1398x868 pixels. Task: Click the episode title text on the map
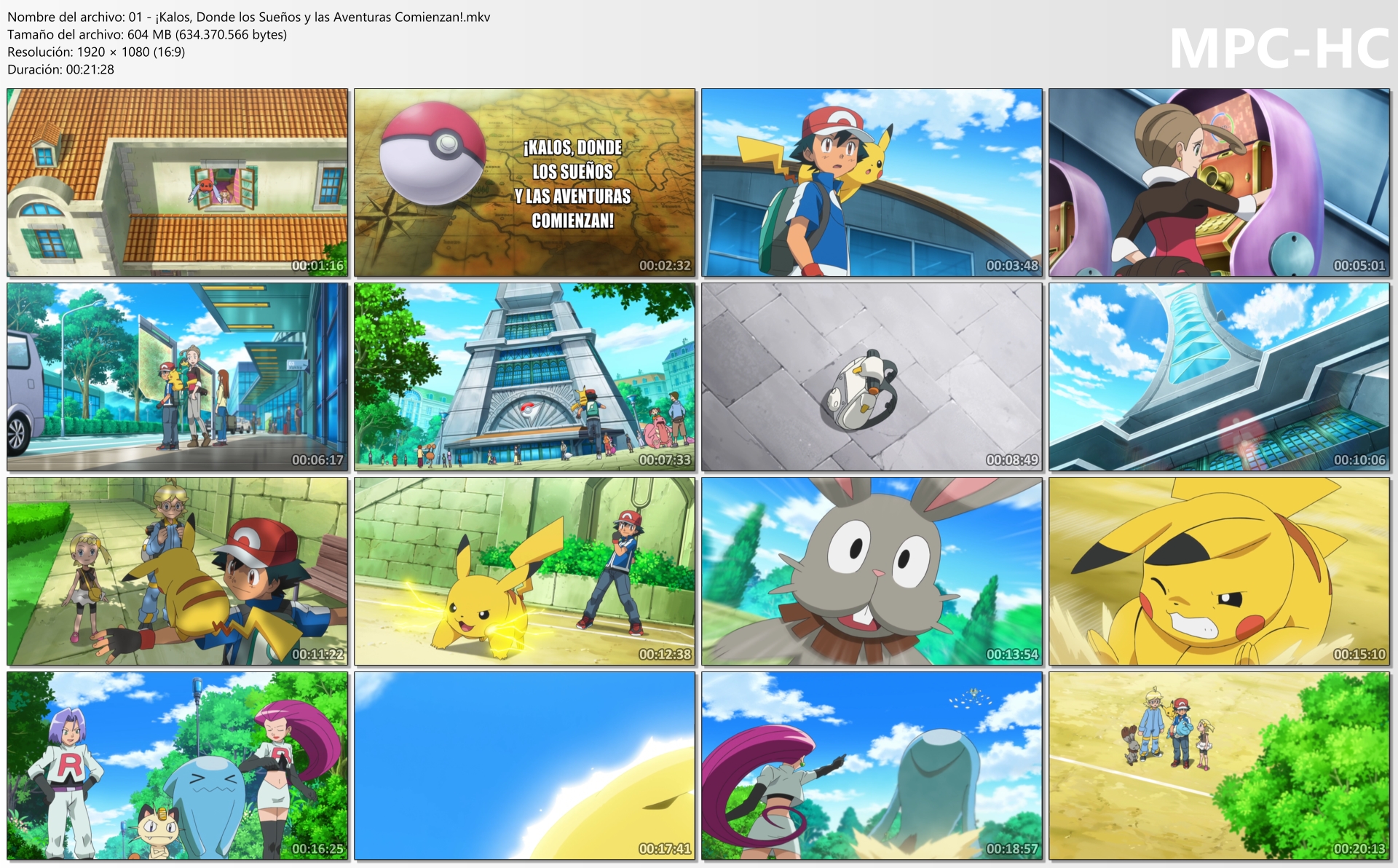pyautogui.click(x=573, y=184)
